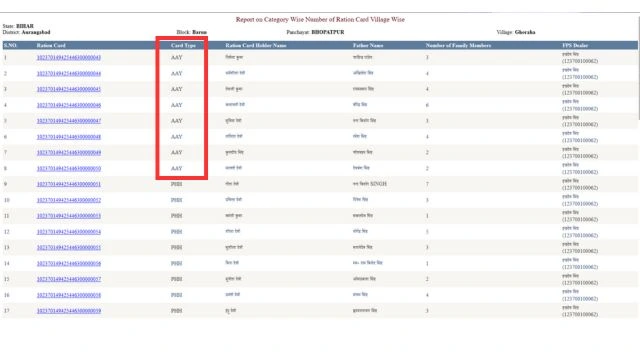Open ration card link ending 055 in row 13
Screen dimensions: 640x360
tap(69, 247)
